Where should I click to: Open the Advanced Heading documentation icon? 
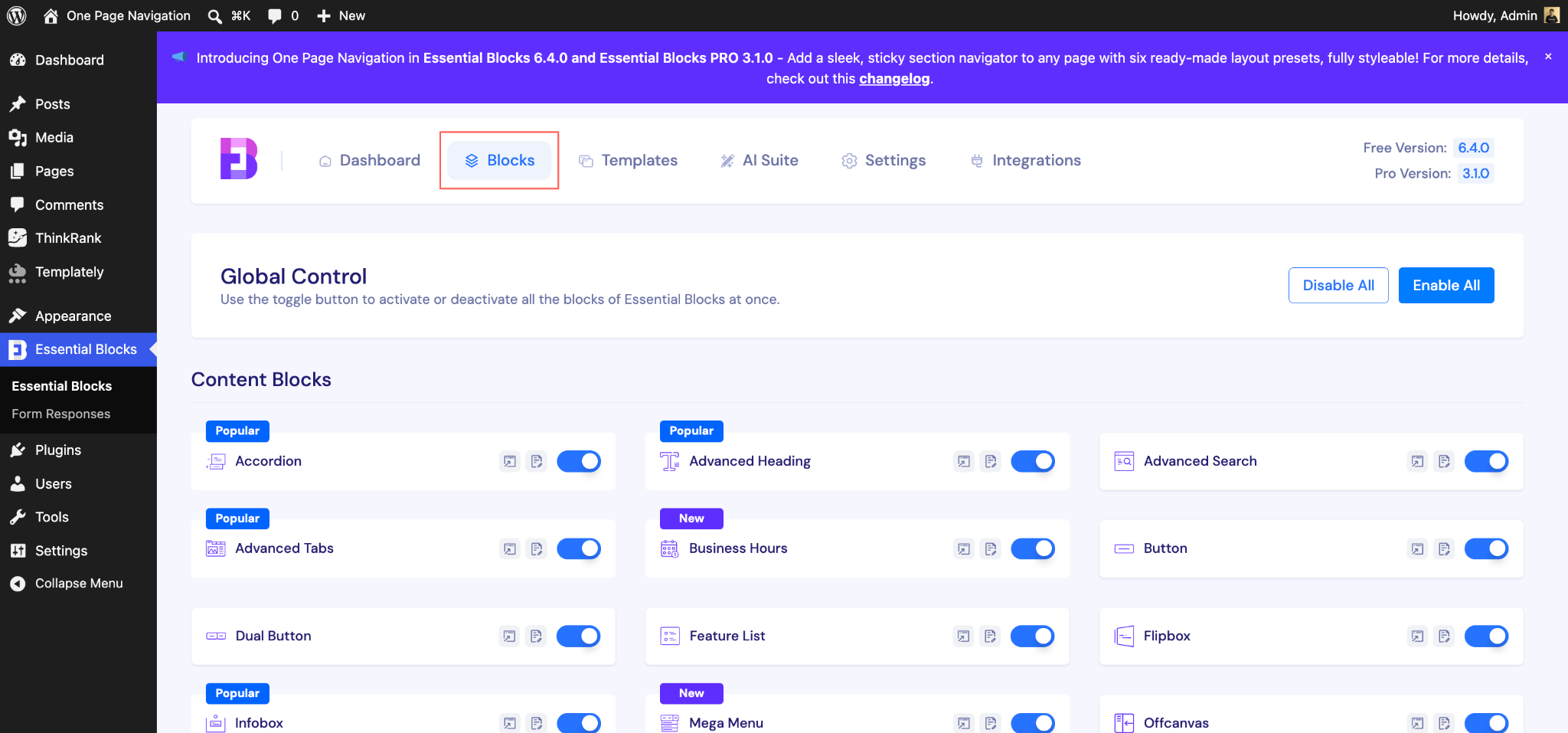[991, 461]
